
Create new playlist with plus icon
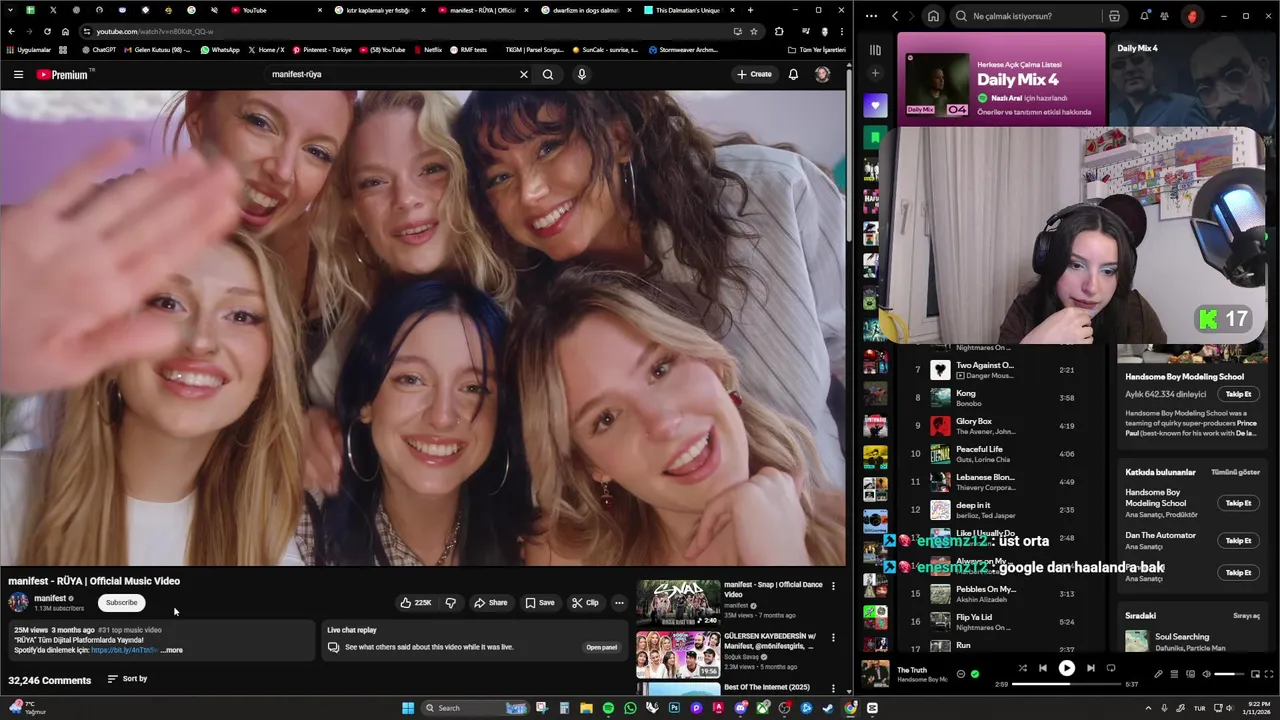click(875, 73)
